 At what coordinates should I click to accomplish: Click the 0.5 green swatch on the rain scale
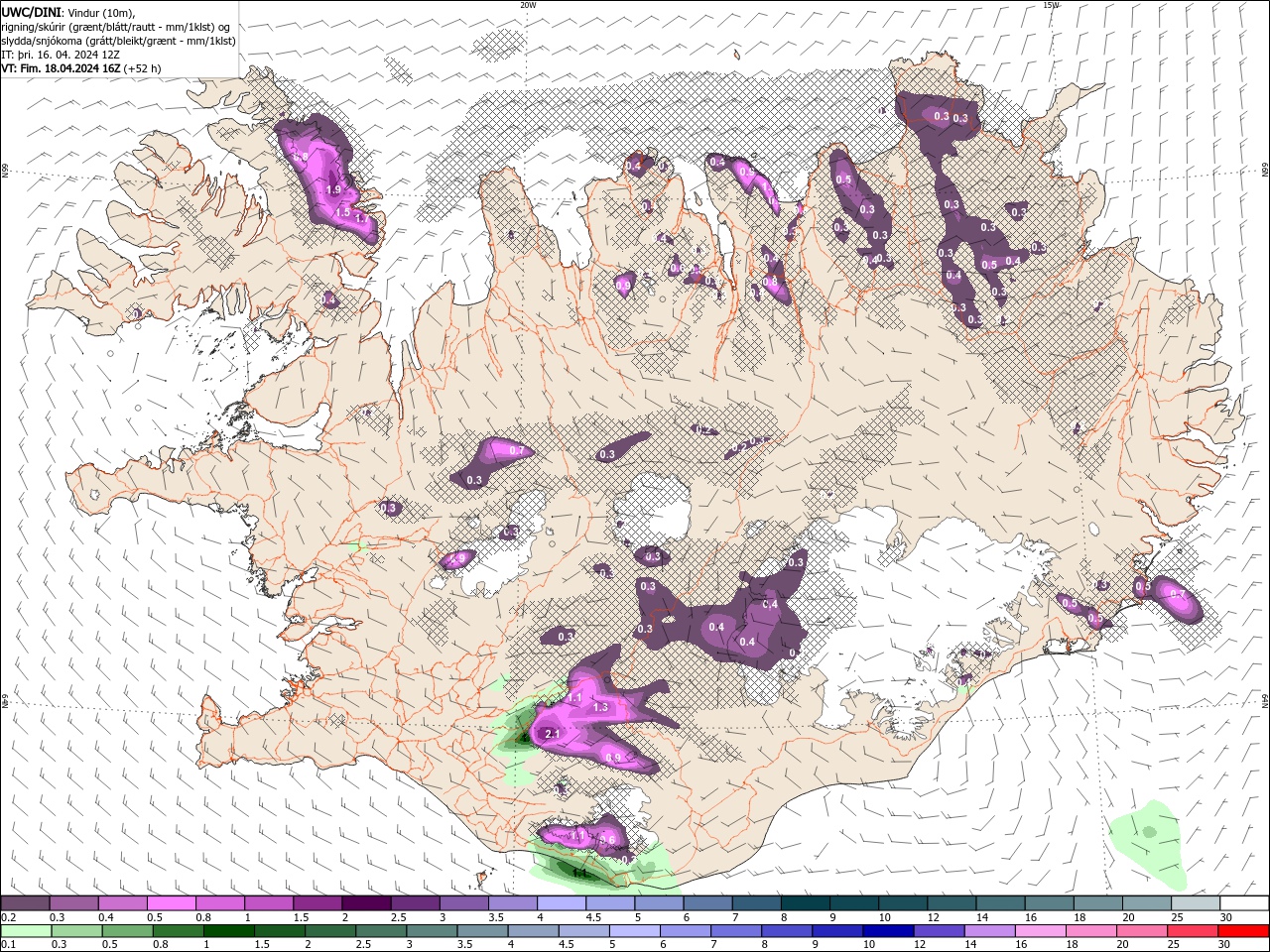point(127,930)
